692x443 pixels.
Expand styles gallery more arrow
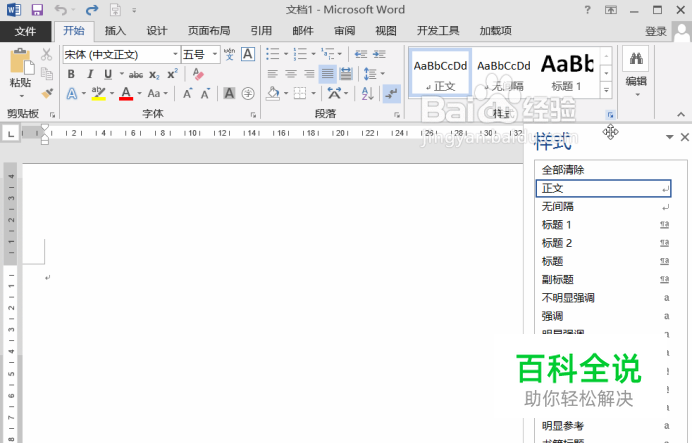click(606, 90)
